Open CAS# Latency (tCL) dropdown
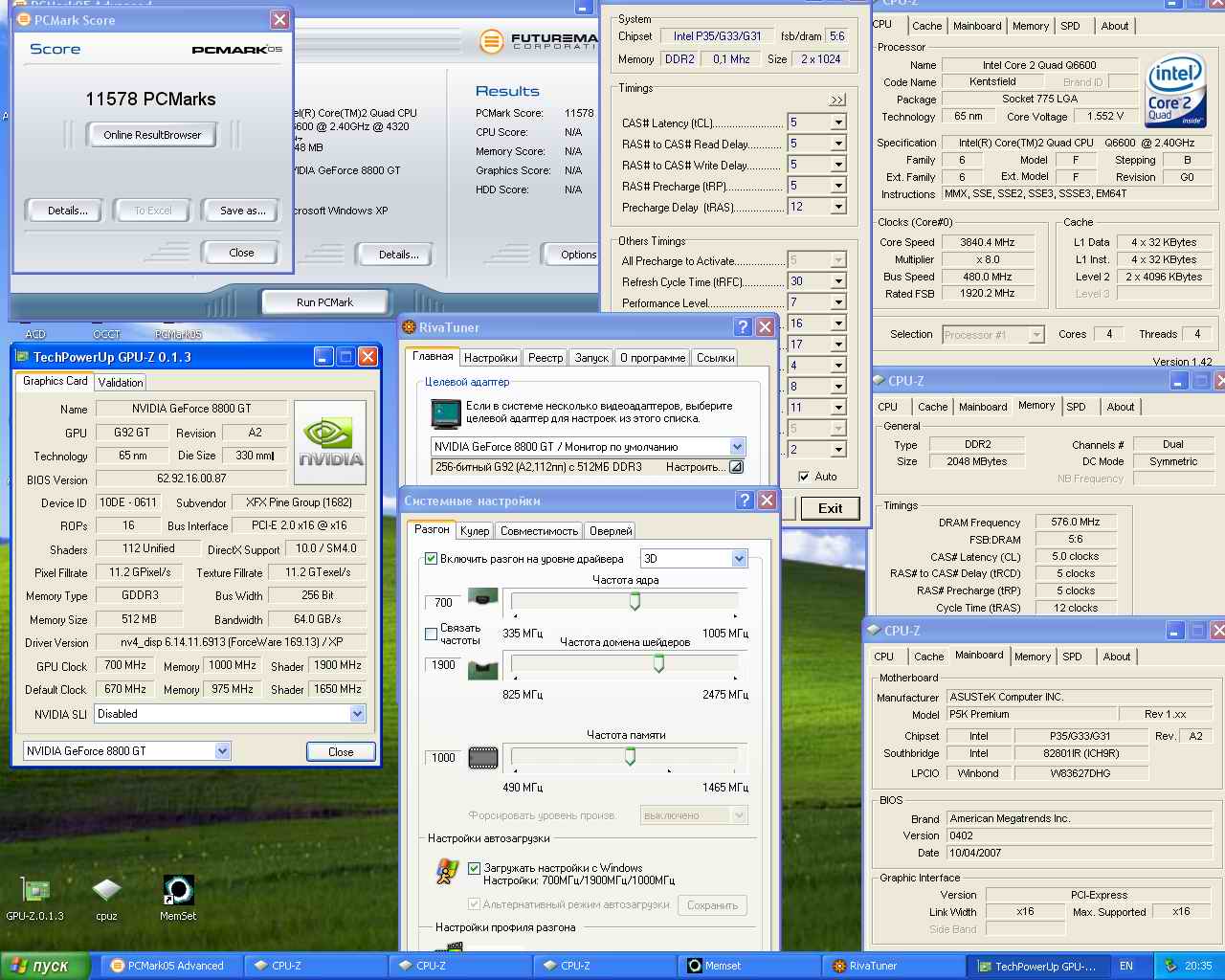The image size is (1225, 980). (x=838, y=122)
